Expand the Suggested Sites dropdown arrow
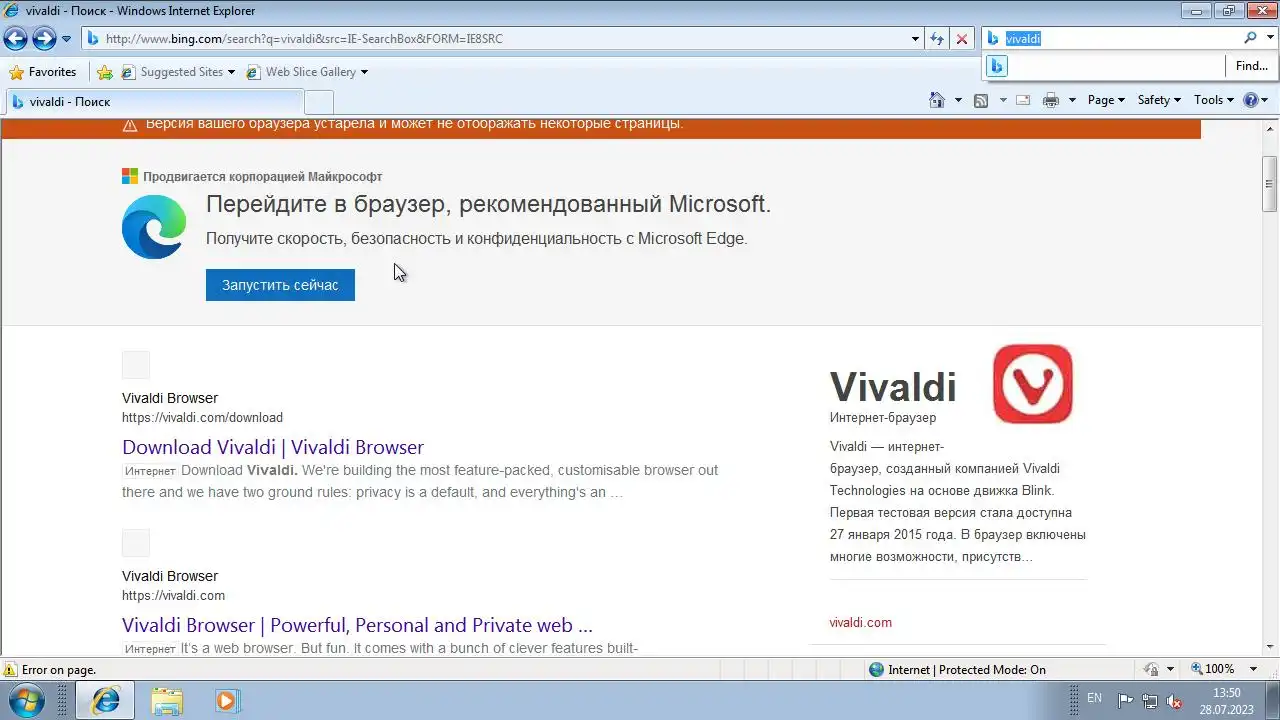1280x720 pixels. click(232, 72)
